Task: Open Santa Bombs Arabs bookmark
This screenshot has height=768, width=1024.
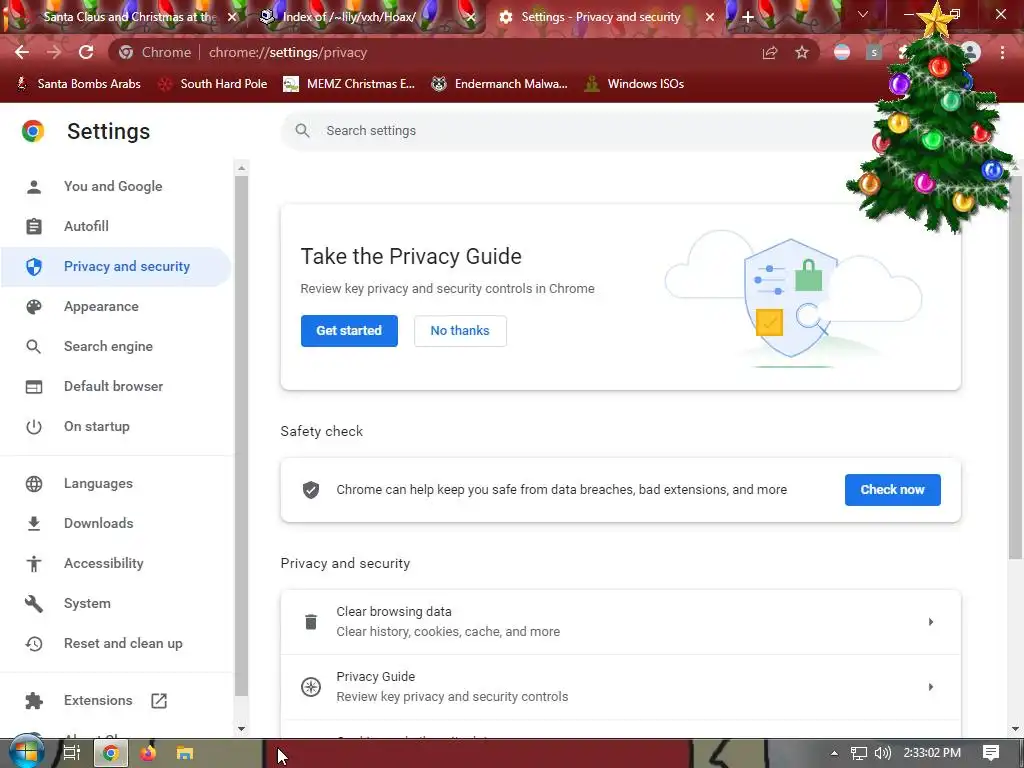Action: tap(78, 84)
